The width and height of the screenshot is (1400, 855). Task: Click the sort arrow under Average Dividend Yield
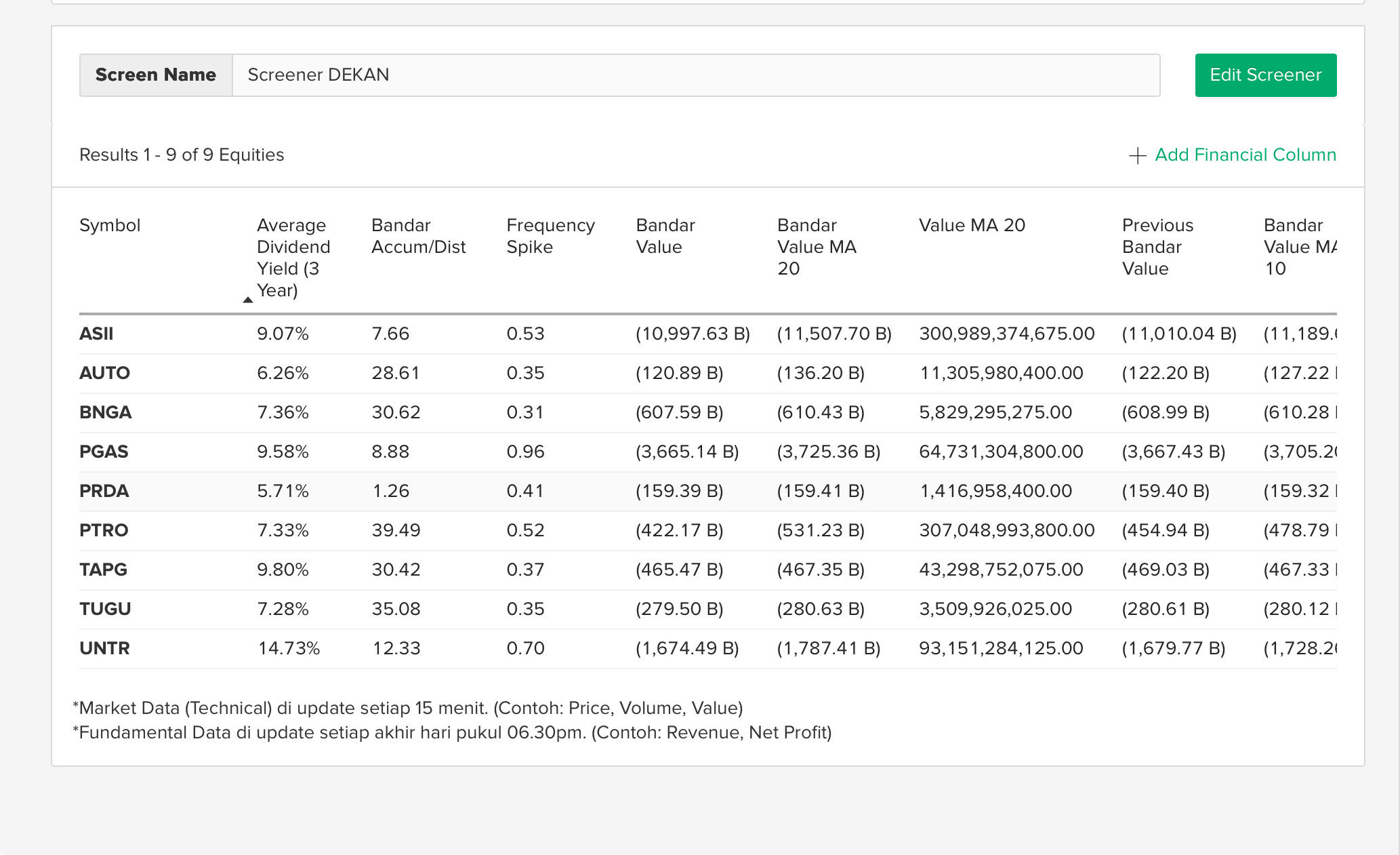248,300
